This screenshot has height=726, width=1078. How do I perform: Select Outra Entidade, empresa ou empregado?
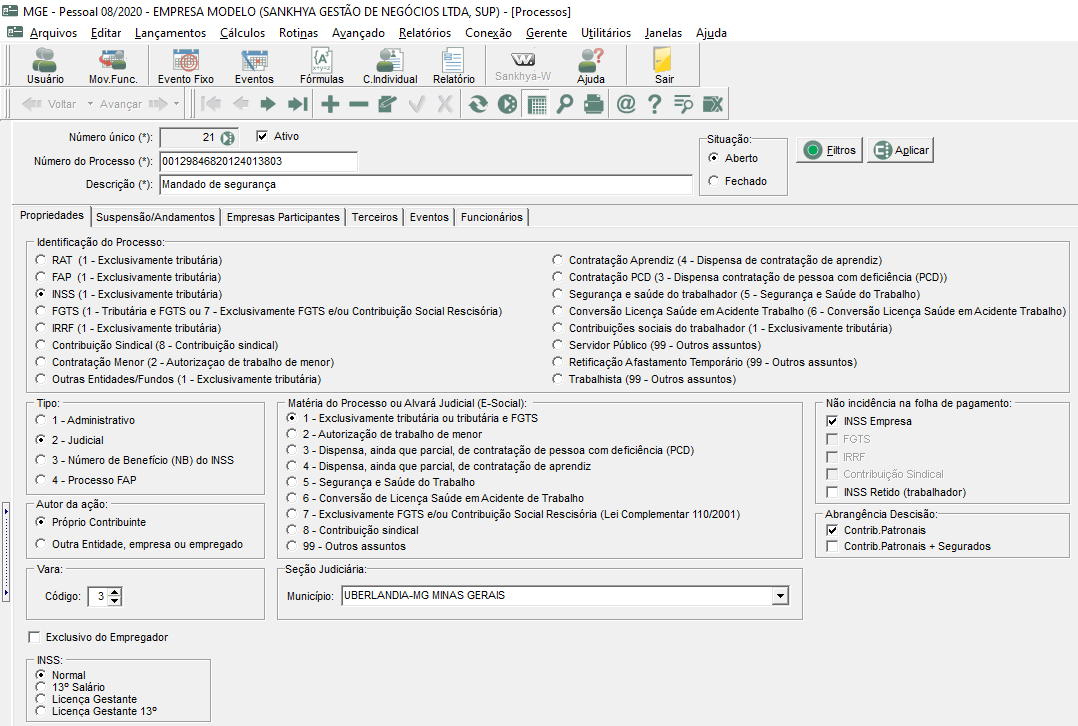41,544
